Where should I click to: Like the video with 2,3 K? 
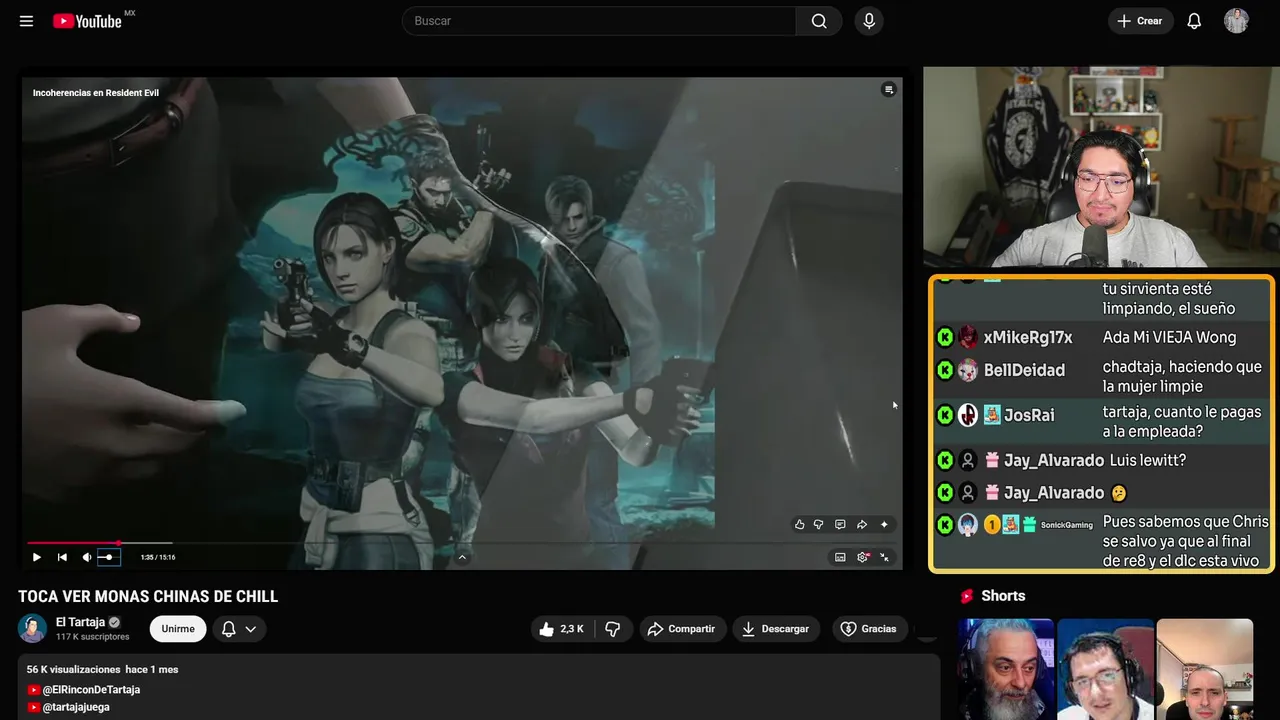(562, 629)
